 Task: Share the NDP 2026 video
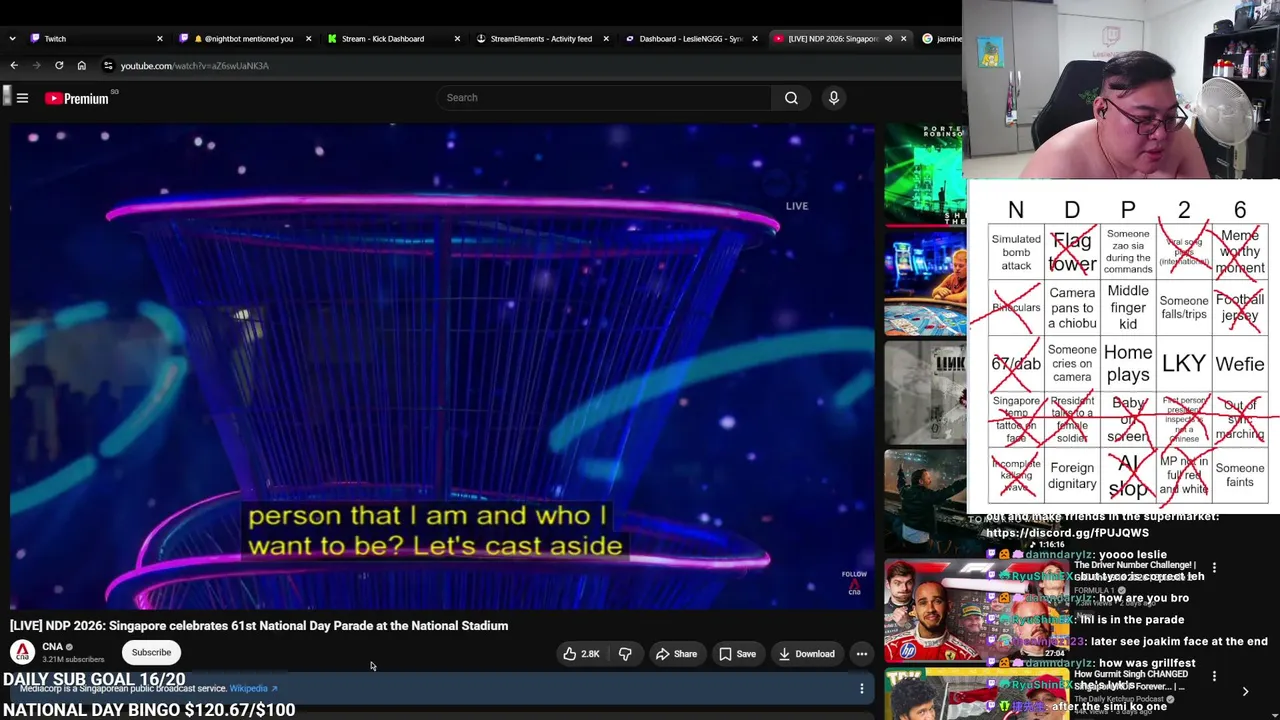[x=676, y=654]
